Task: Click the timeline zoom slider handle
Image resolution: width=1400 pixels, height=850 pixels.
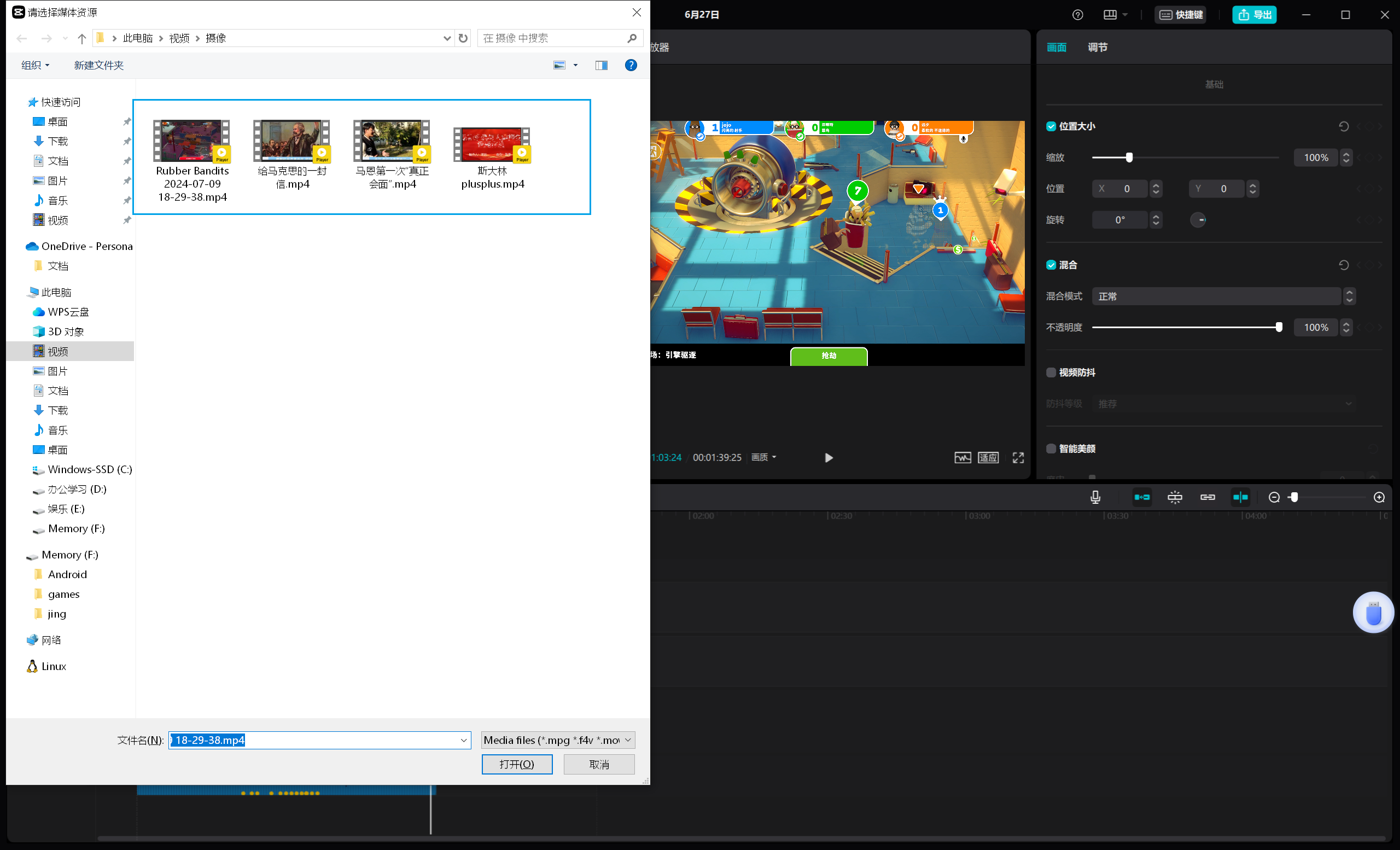Action: point(1294,497)
